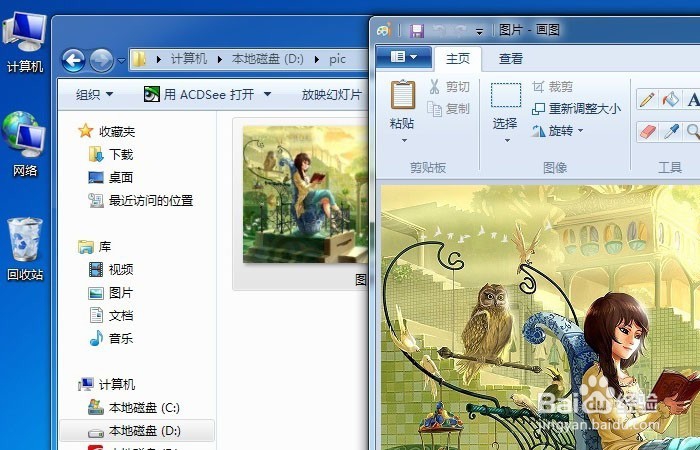Click Slide show (放映幻灯片) button
Viewport: 700px width, 450px height.
pyautogui.click(x=331, y=95)
